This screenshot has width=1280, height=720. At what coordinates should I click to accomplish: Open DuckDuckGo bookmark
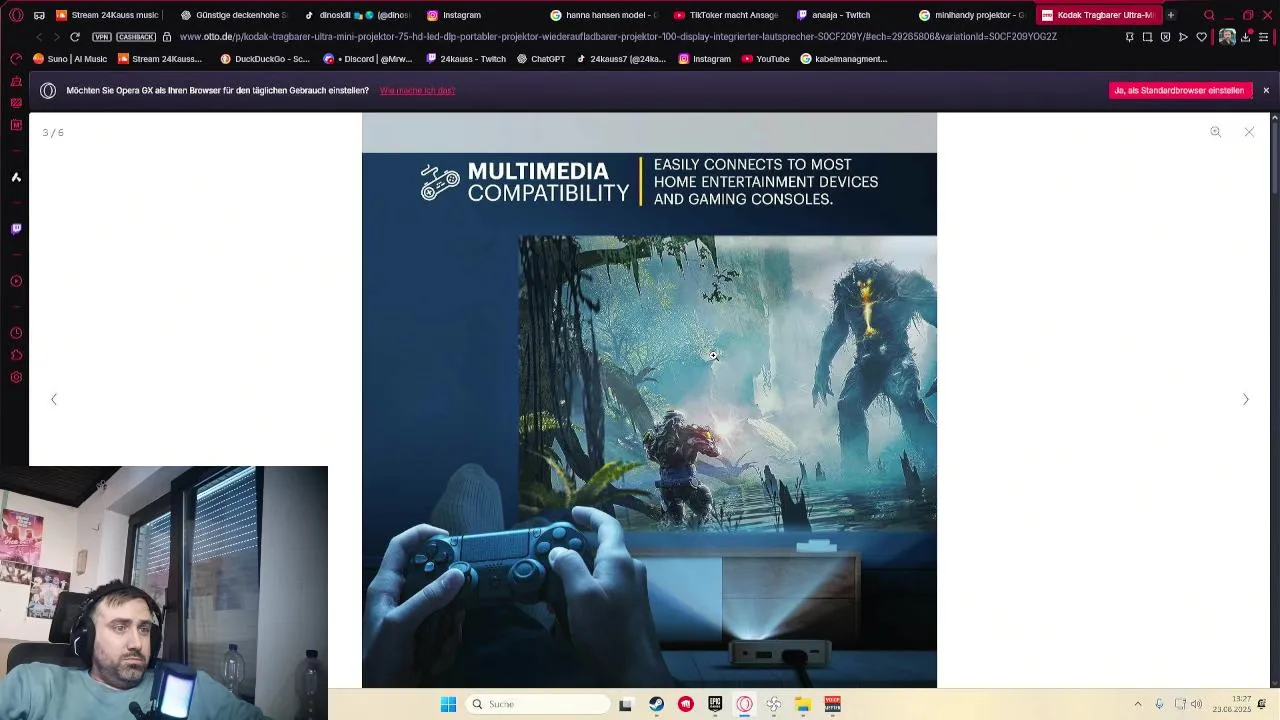[265, 59]
